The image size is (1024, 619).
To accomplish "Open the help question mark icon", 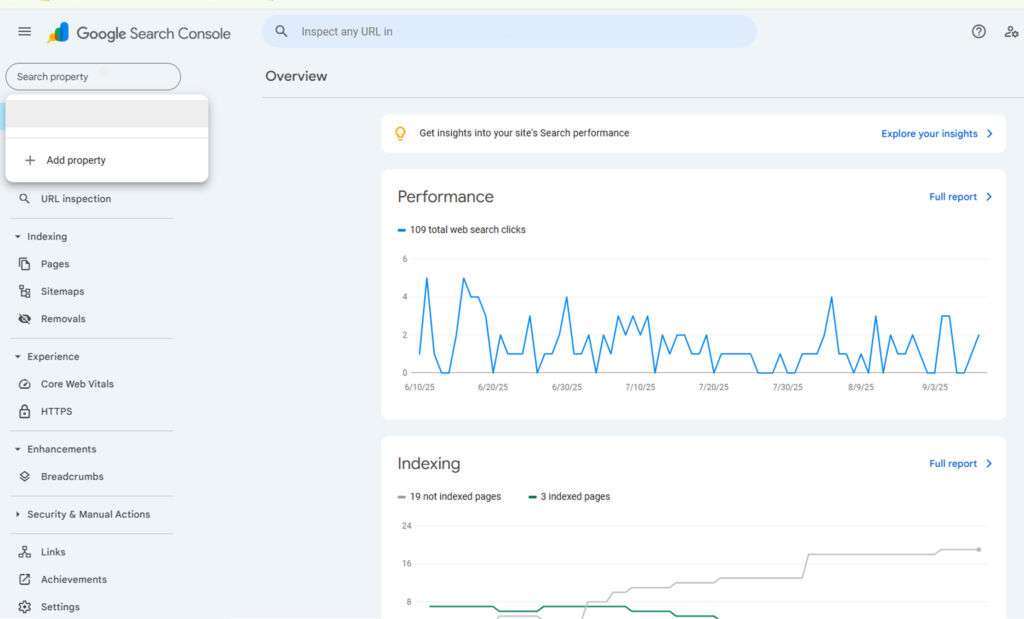I will click(978, 31).
